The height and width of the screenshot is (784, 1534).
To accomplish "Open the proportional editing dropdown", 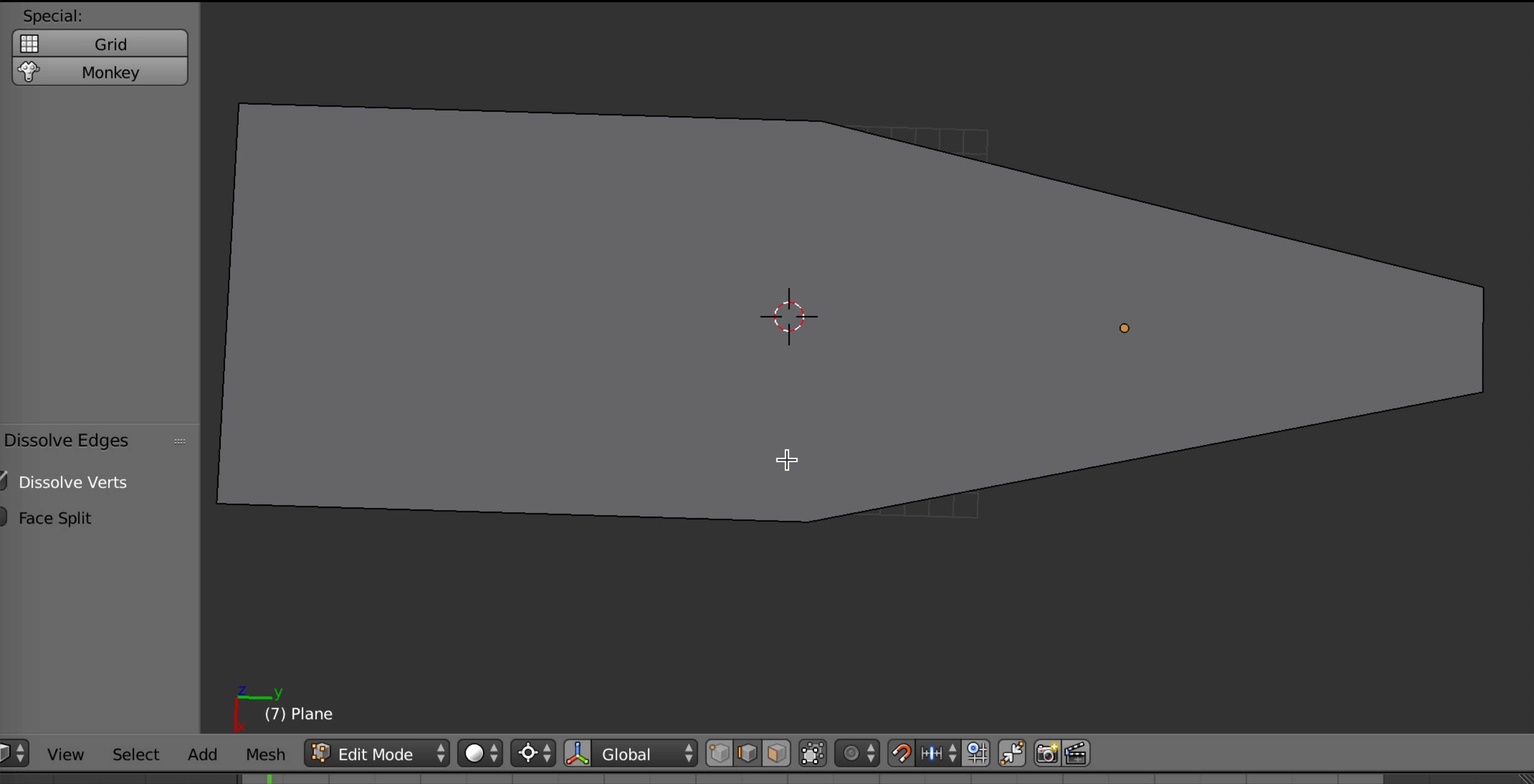I will tap(858, 754).
